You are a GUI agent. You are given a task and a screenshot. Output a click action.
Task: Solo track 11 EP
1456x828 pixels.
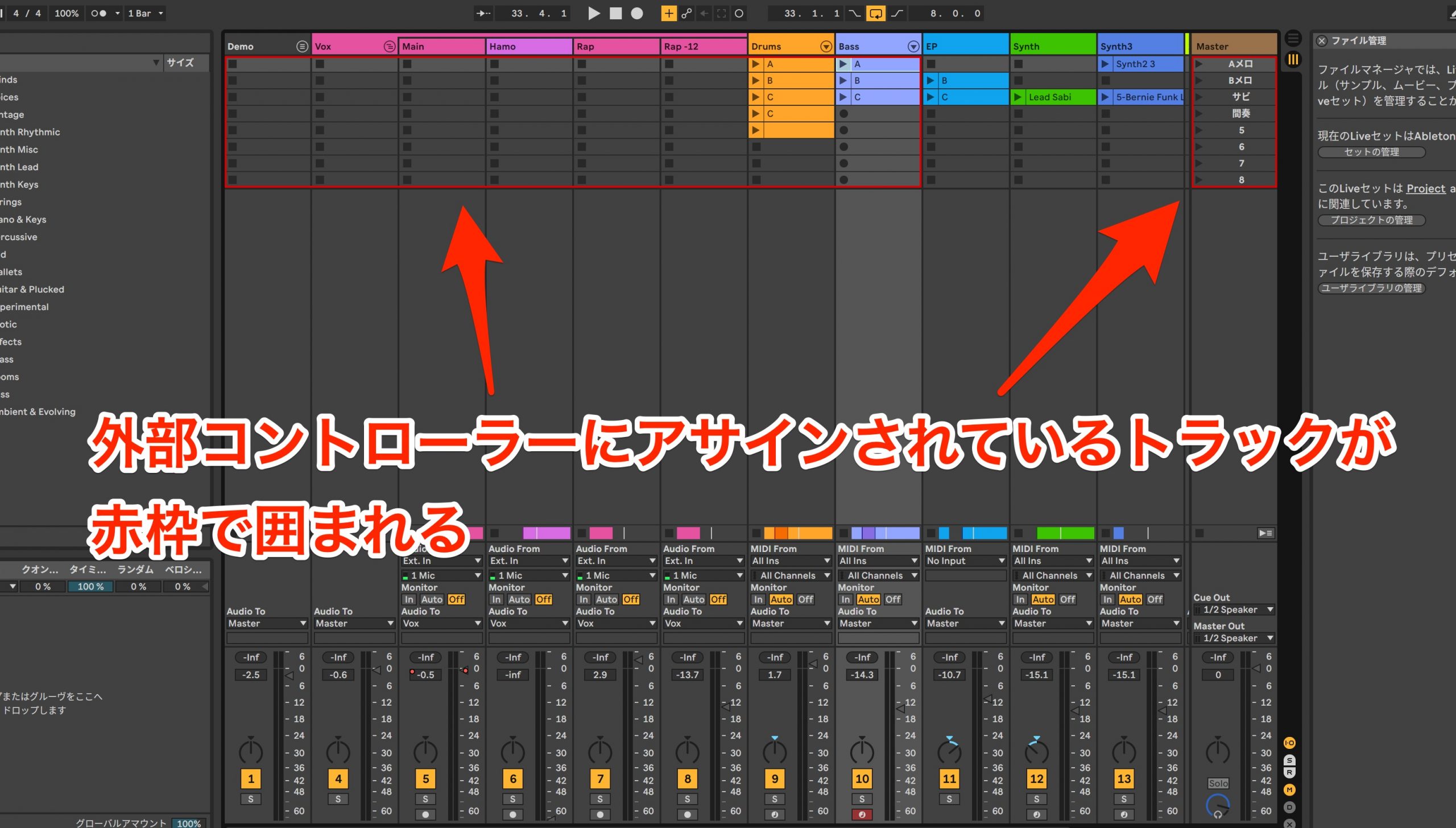pyautogui.click(x=949, y=799)
